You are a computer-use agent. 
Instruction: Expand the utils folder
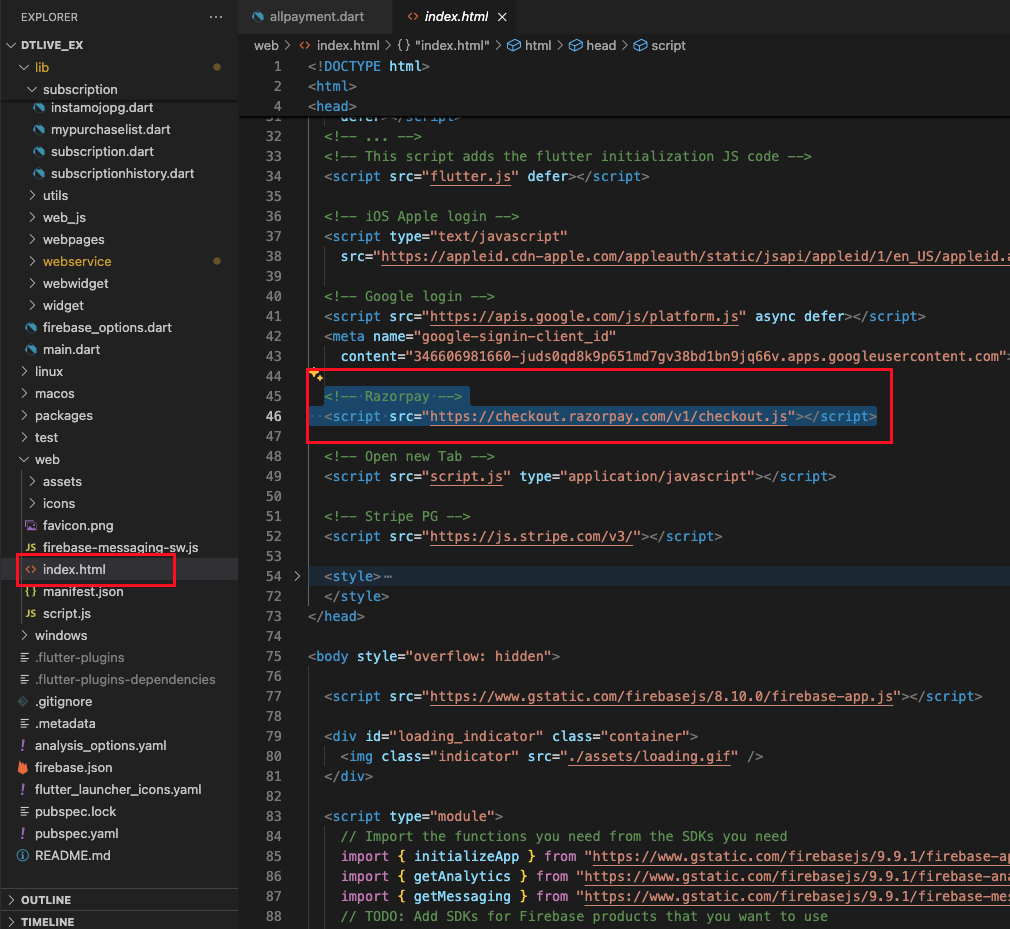point(32,195)
